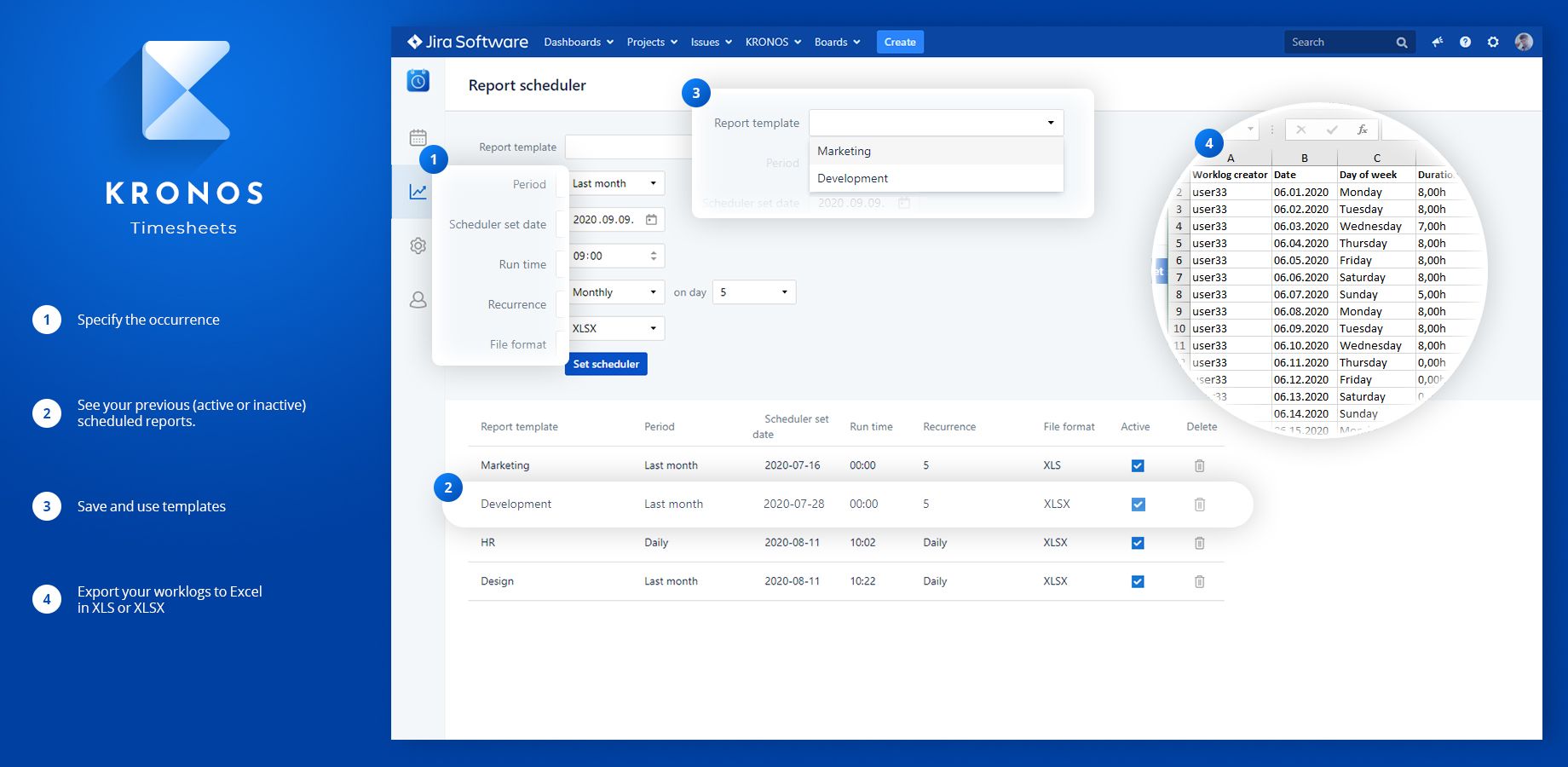Open the settings gear in the sidebar
Image resolution: width=1568 pixels, height=767 pixels.
[418, 245]
